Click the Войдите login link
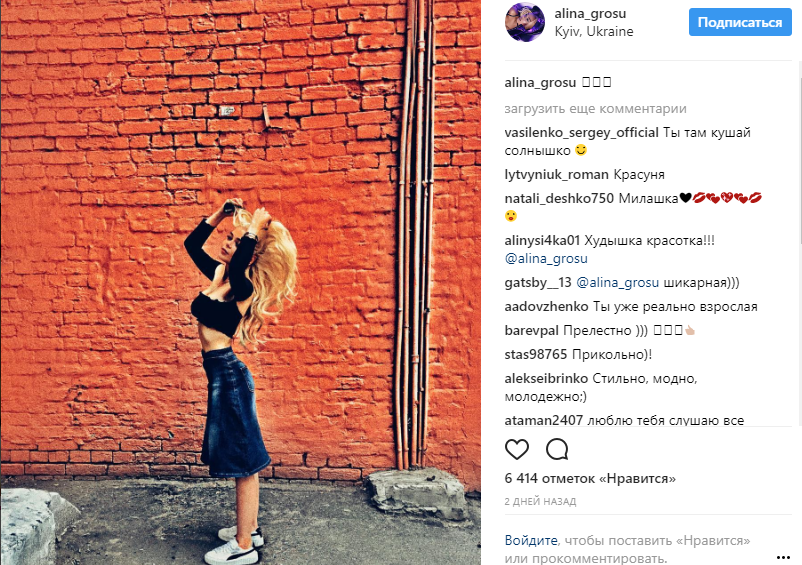Image resolution: width=802 pixels, height=565 pixels. pyautogui.click(x=531, y=540)
